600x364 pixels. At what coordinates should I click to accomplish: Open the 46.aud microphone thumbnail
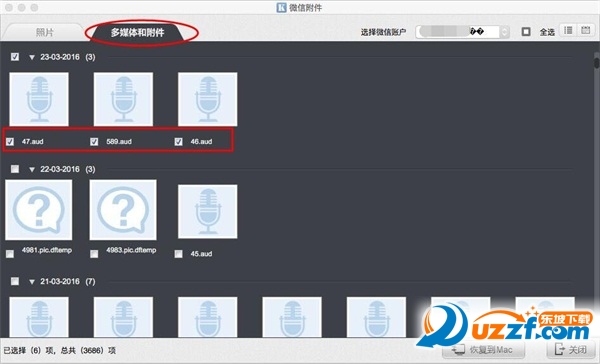tap(207, 99)
